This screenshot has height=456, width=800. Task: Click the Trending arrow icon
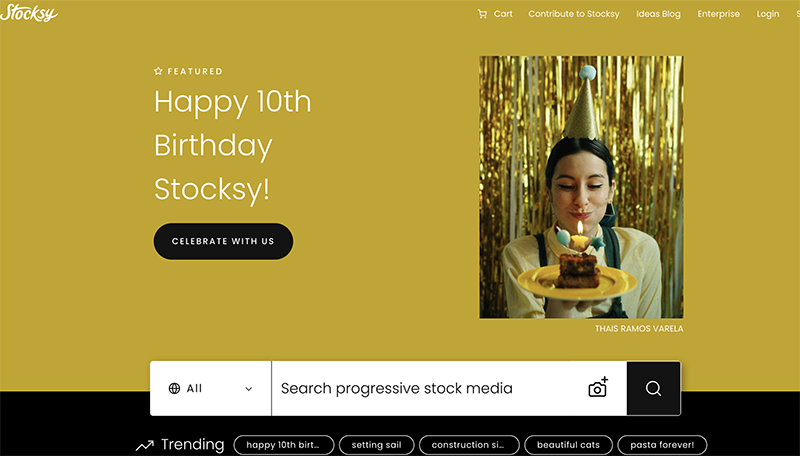[145, 445]
